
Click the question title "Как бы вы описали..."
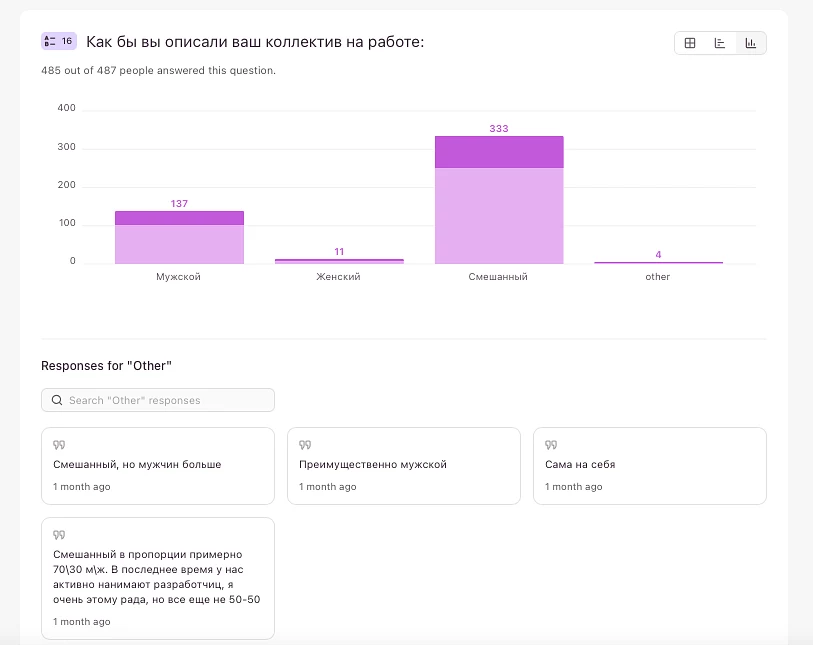255,42
